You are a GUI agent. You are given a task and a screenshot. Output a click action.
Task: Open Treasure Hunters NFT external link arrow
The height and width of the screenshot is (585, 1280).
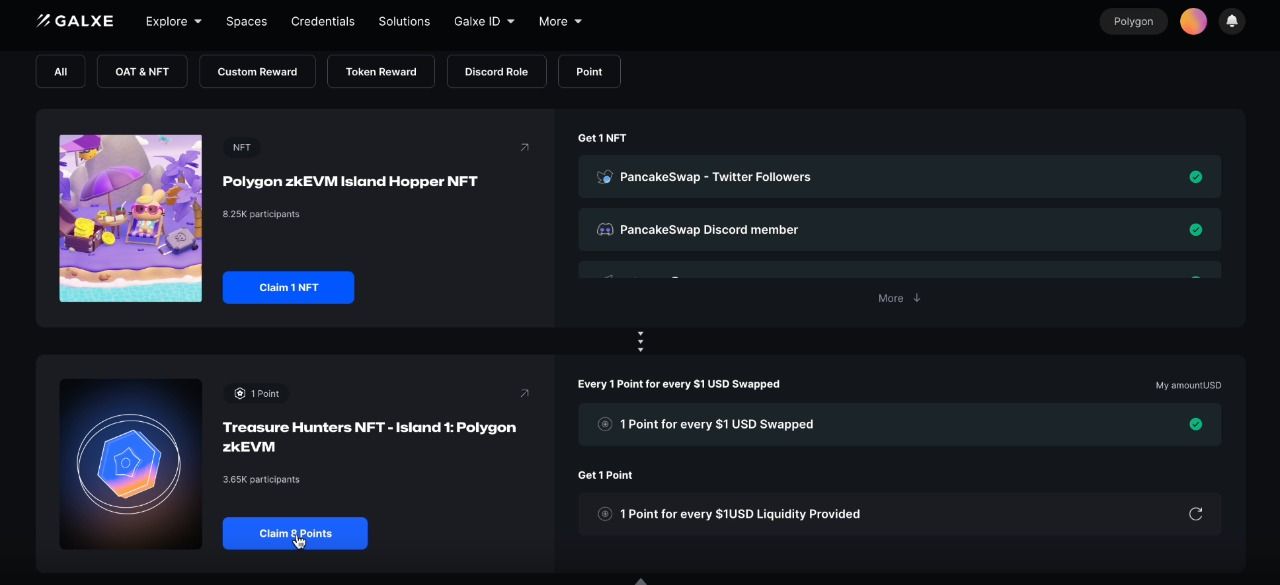coord(524,393)
